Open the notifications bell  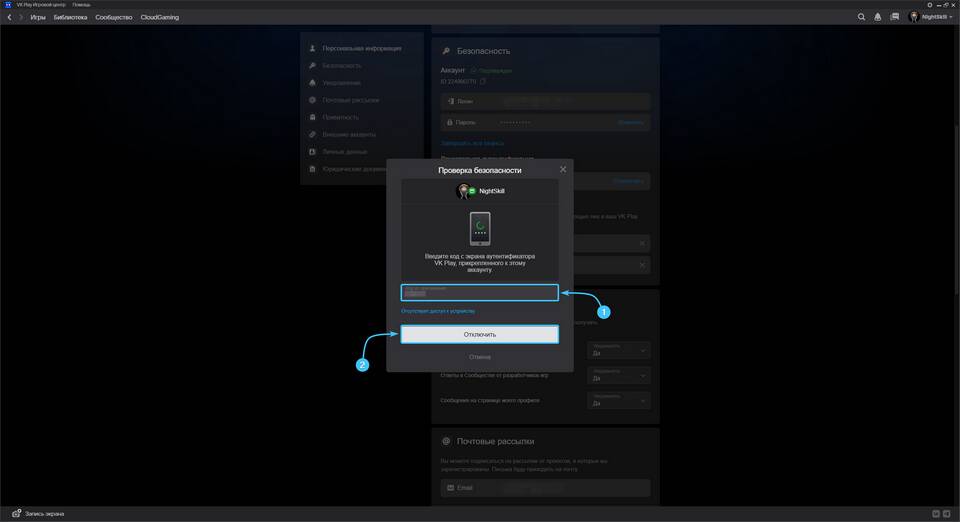pyautogui.click(x=878, y=17)
